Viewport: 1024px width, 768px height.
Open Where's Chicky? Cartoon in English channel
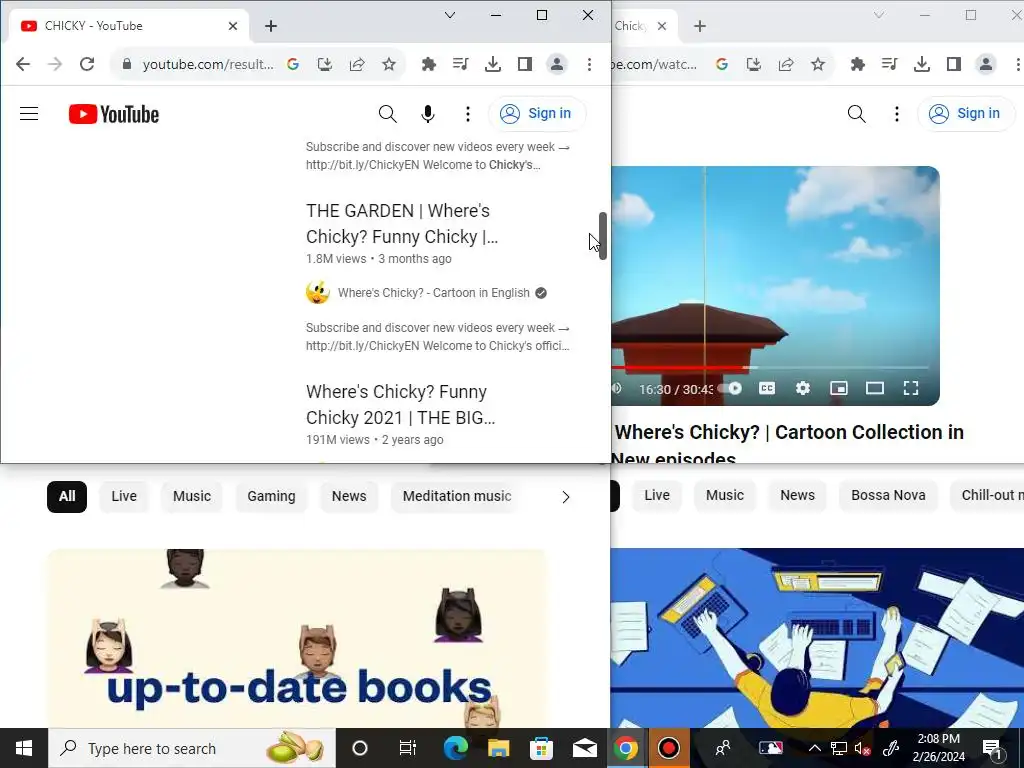[x=434, y=293]
